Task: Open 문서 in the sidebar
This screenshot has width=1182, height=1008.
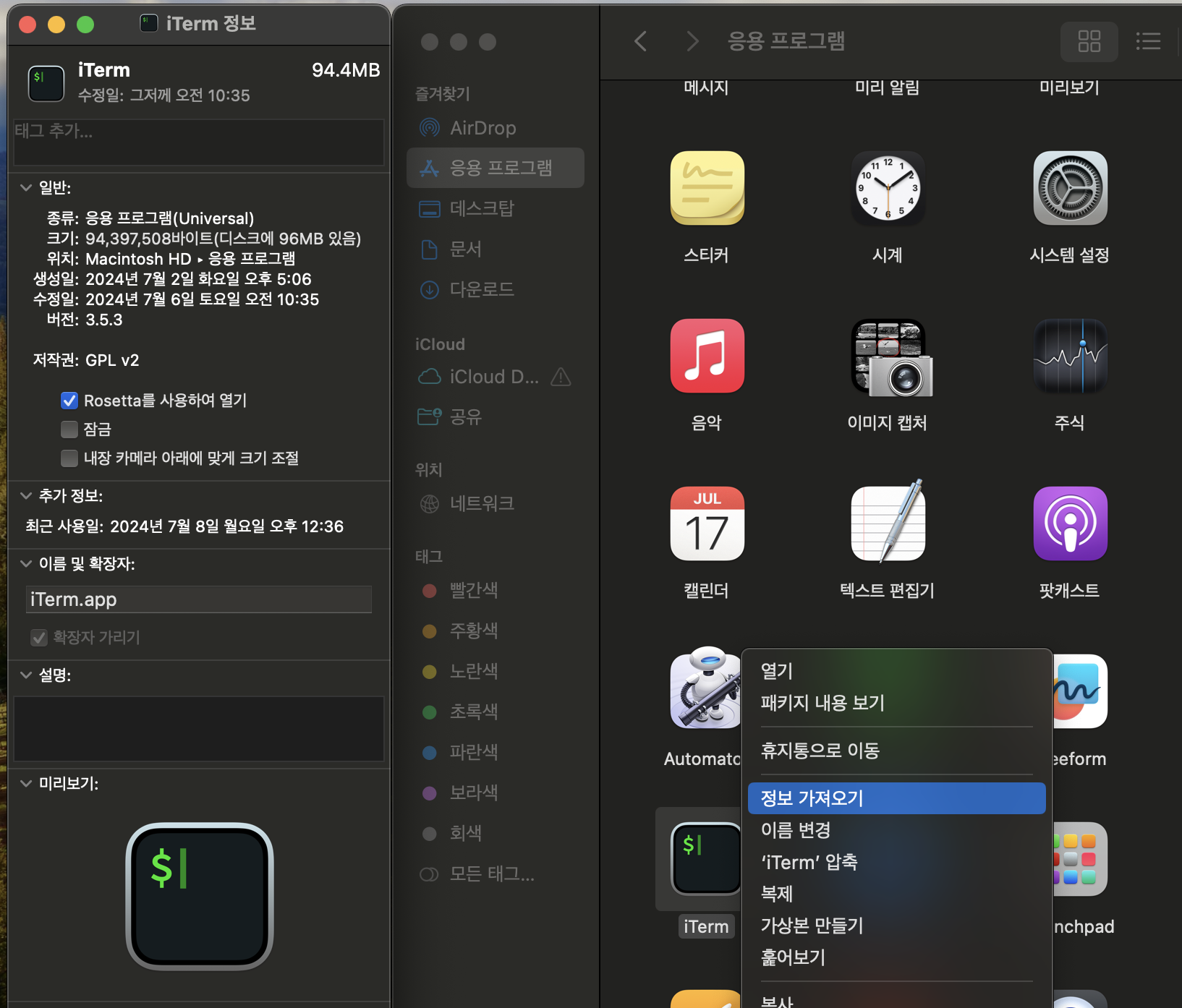Action: pyautogui.click(x=496, y=249)
